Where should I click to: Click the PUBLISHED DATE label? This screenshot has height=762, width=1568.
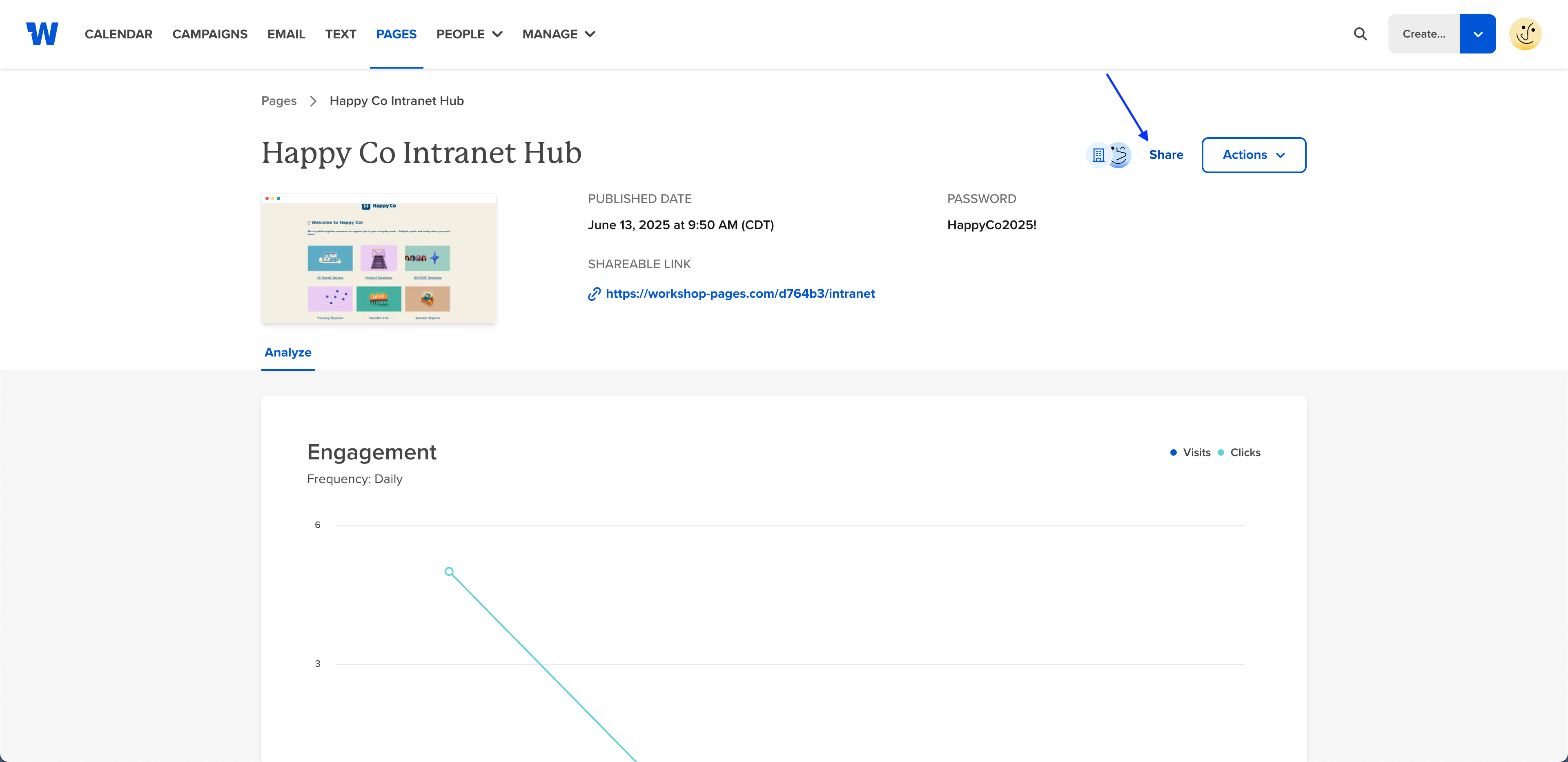click(640, 199)
